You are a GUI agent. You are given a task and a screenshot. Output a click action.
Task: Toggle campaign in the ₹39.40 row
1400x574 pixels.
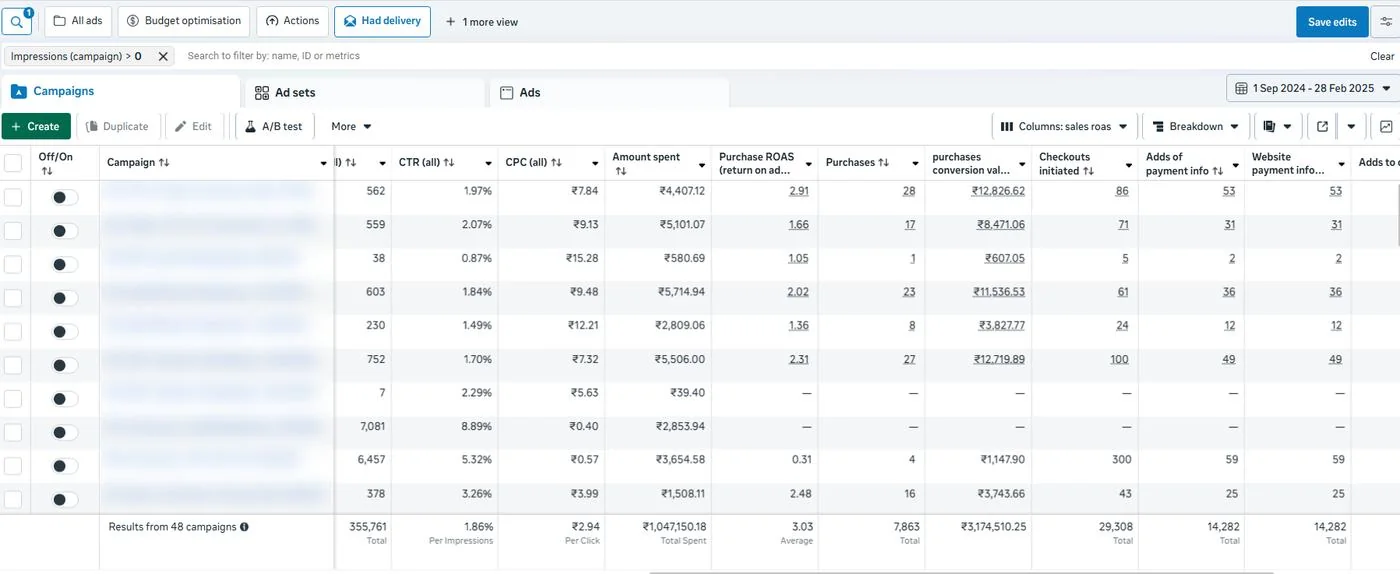click(65, 399)
